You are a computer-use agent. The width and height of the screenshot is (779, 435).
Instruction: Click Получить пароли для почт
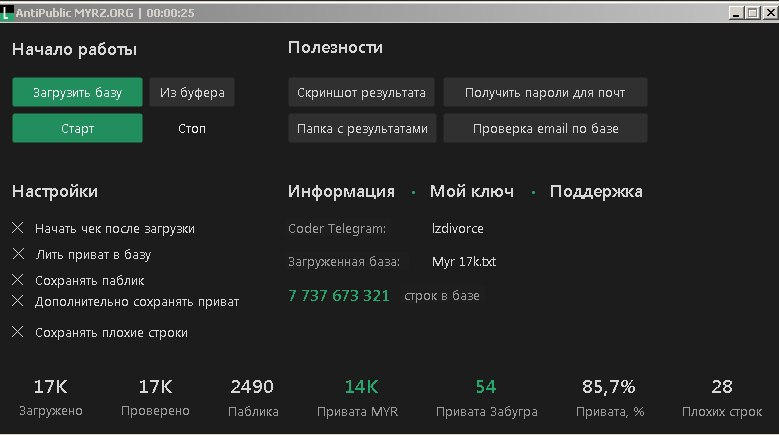(545, 93)
